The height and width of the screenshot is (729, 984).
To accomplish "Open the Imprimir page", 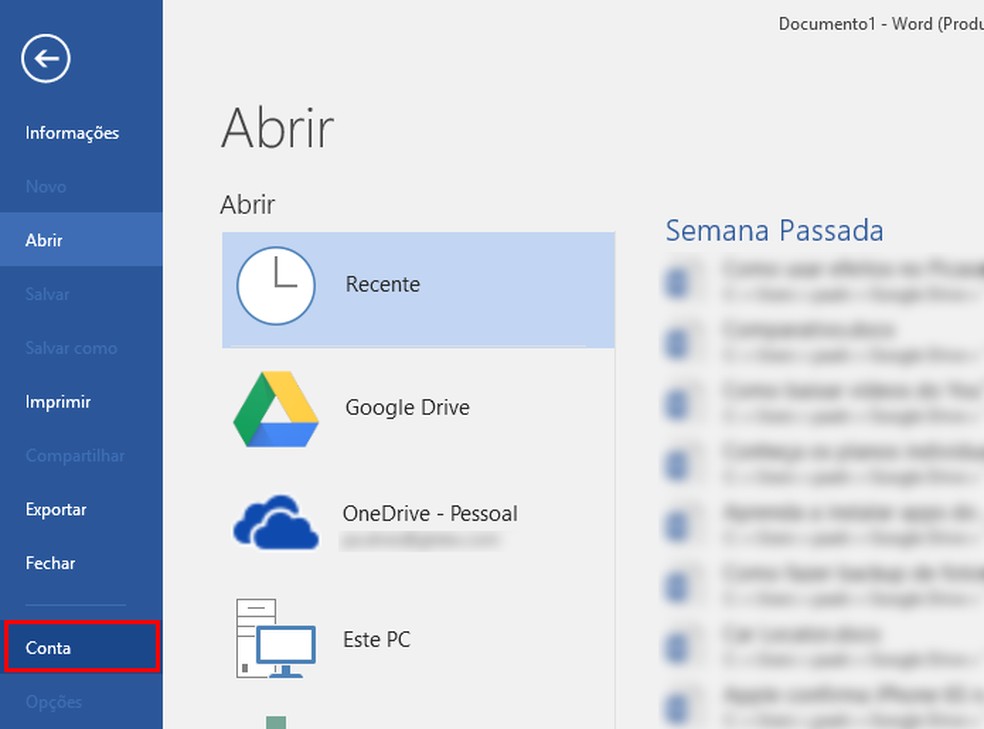I will pyautogui.click(x=58, y=402).
